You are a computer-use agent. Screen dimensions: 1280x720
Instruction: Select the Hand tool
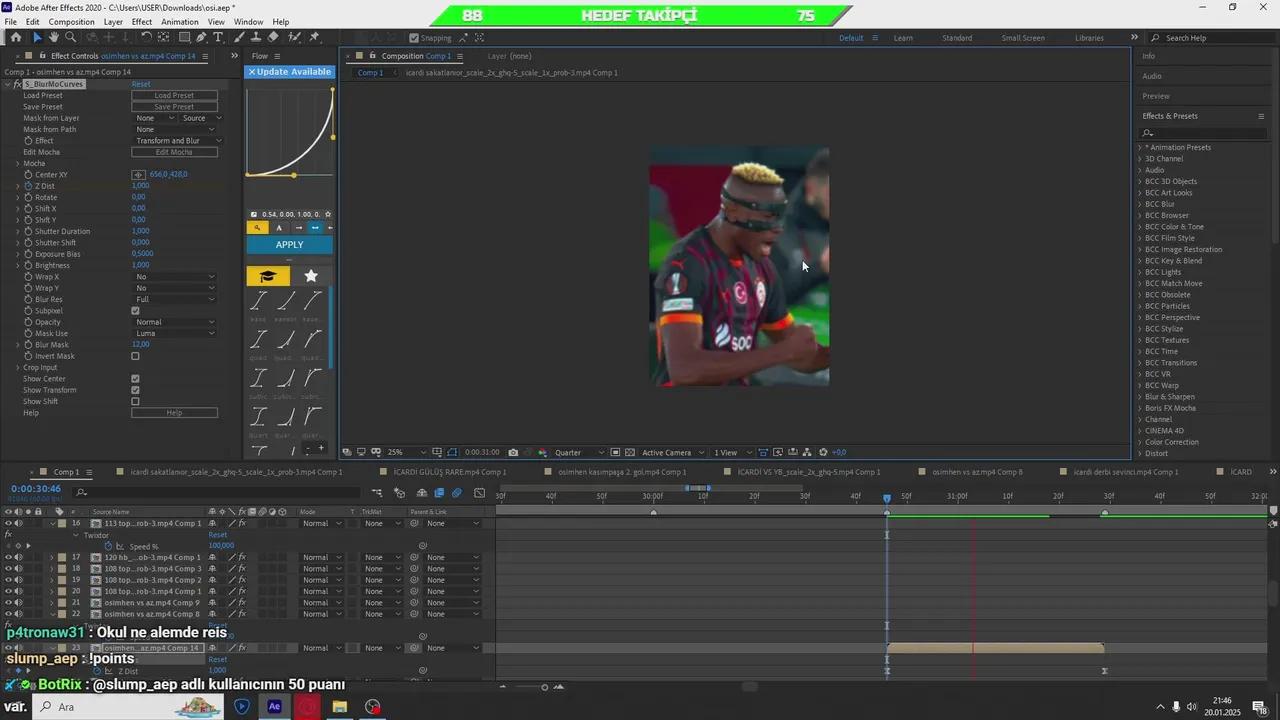pyautogui.click(x=53, y=38)
